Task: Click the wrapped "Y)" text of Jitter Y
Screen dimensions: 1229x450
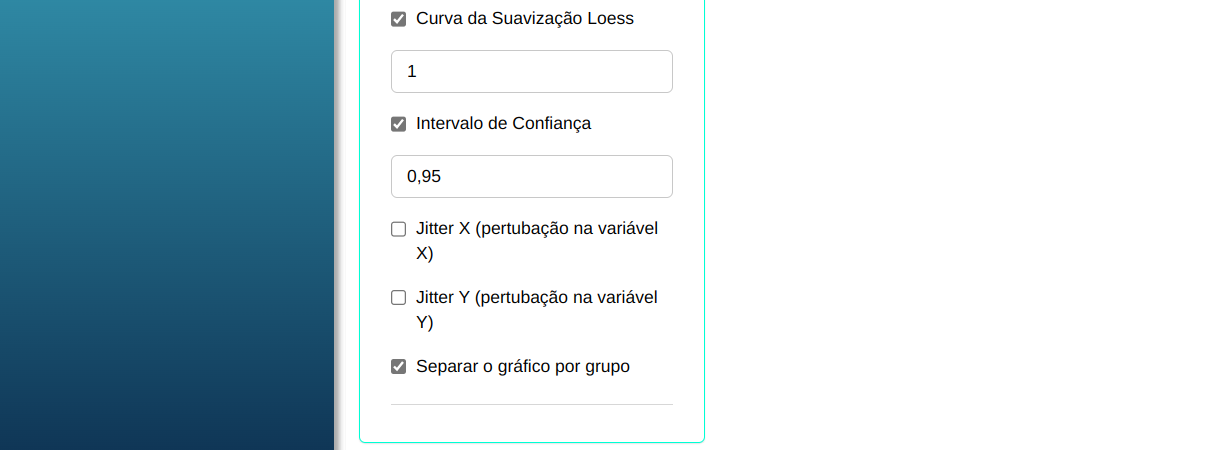Action: (x=424, y=323)
